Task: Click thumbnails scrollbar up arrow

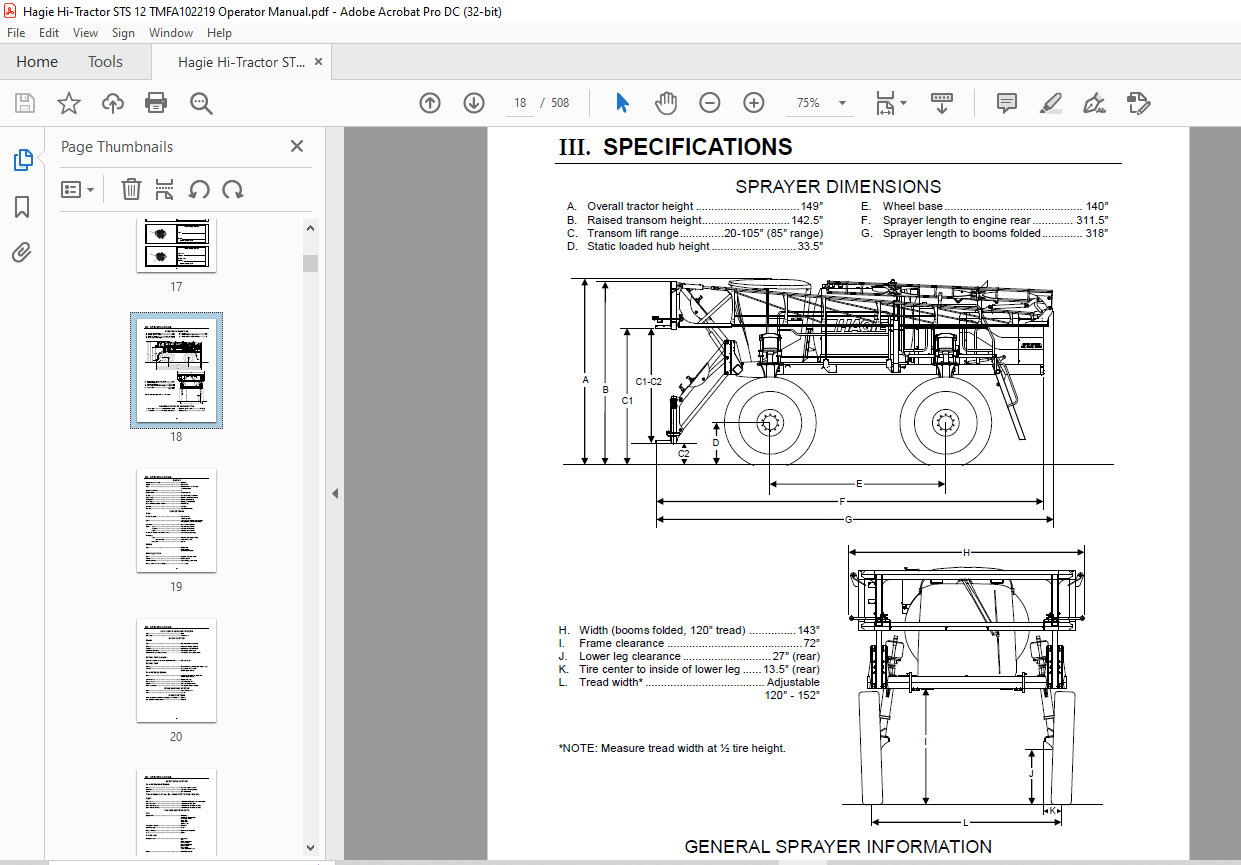Action: point(310,228)
